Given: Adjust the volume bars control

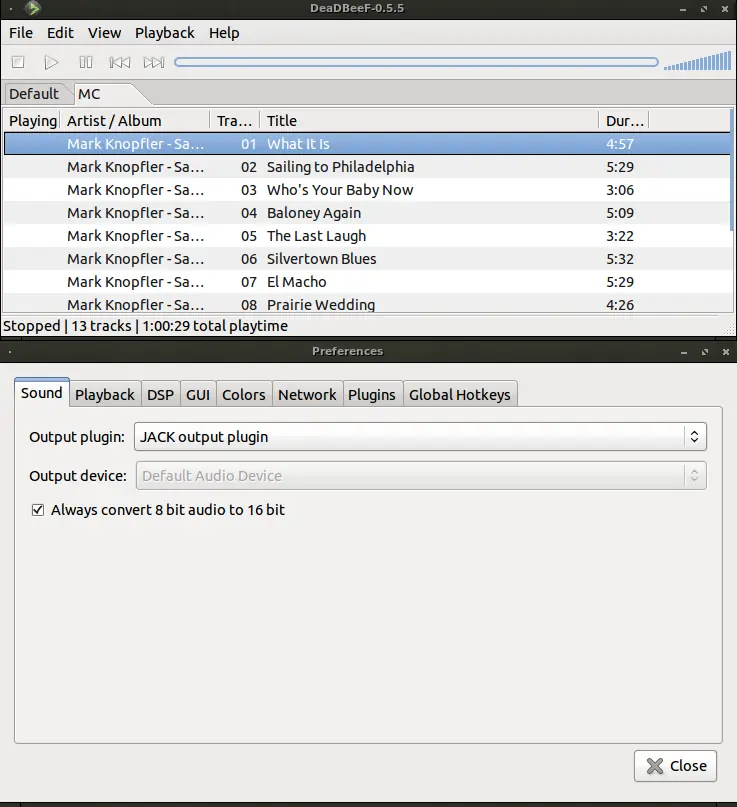Looking at the screenshot, I should 697,61.
